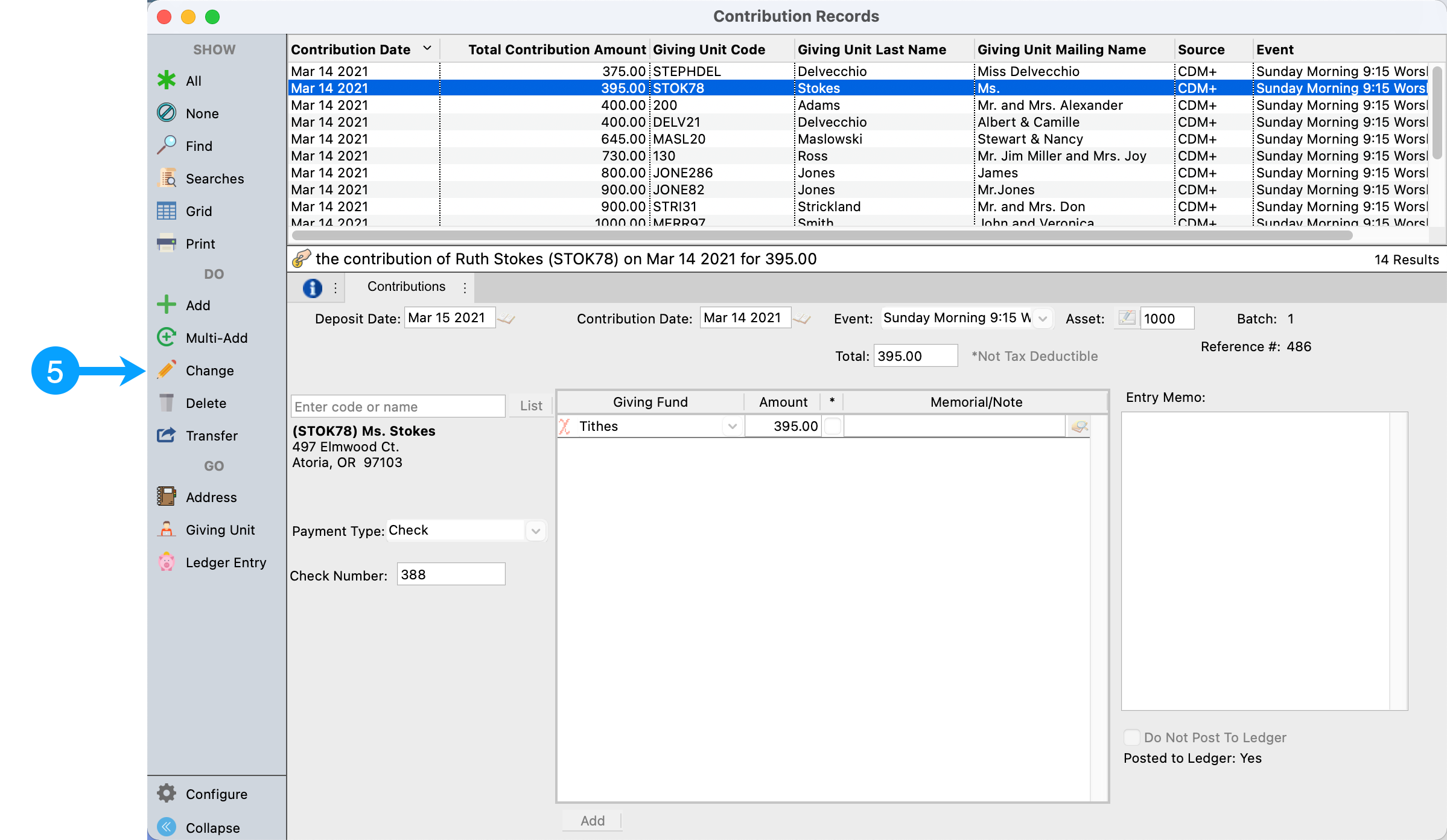The image size is (1447, 840).
Task: Click the Change pencil icon
Action: click(167, 370)
